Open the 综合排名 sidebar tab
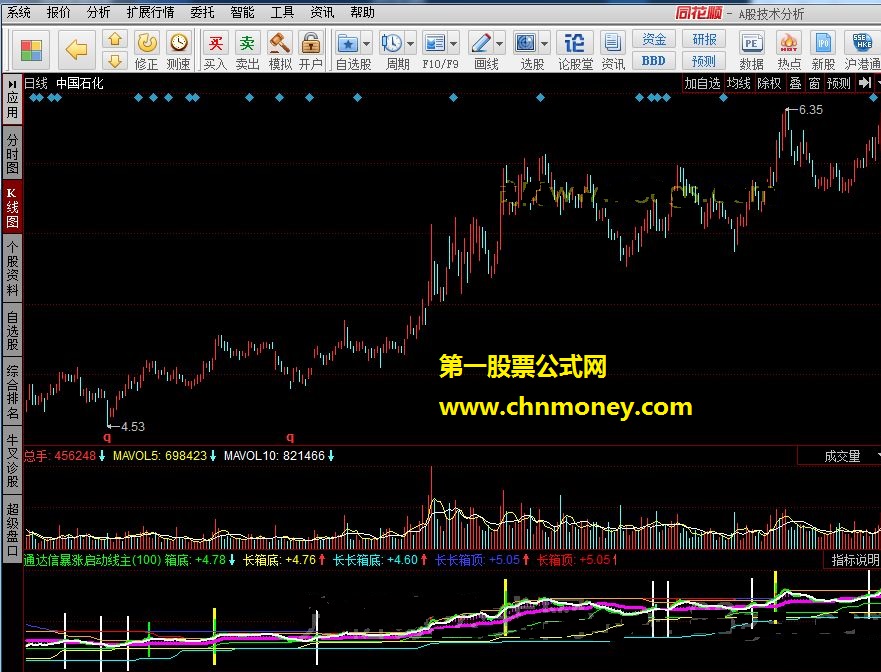Viewport: 881px width, 672px height. [12, 392]
